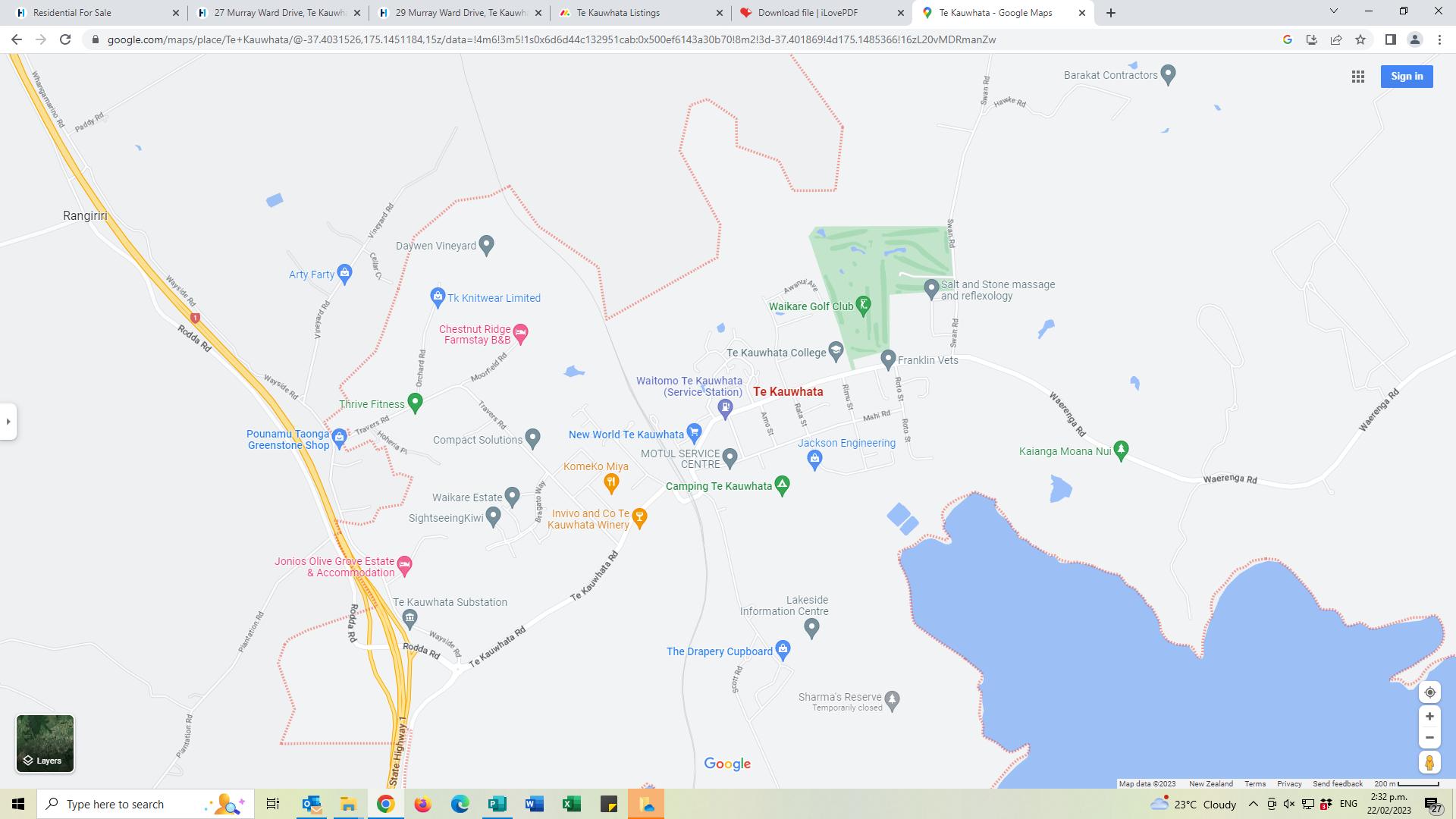Click the KomeKo Miya restaurant pin
1456x819 pixels.
[611, 482]
